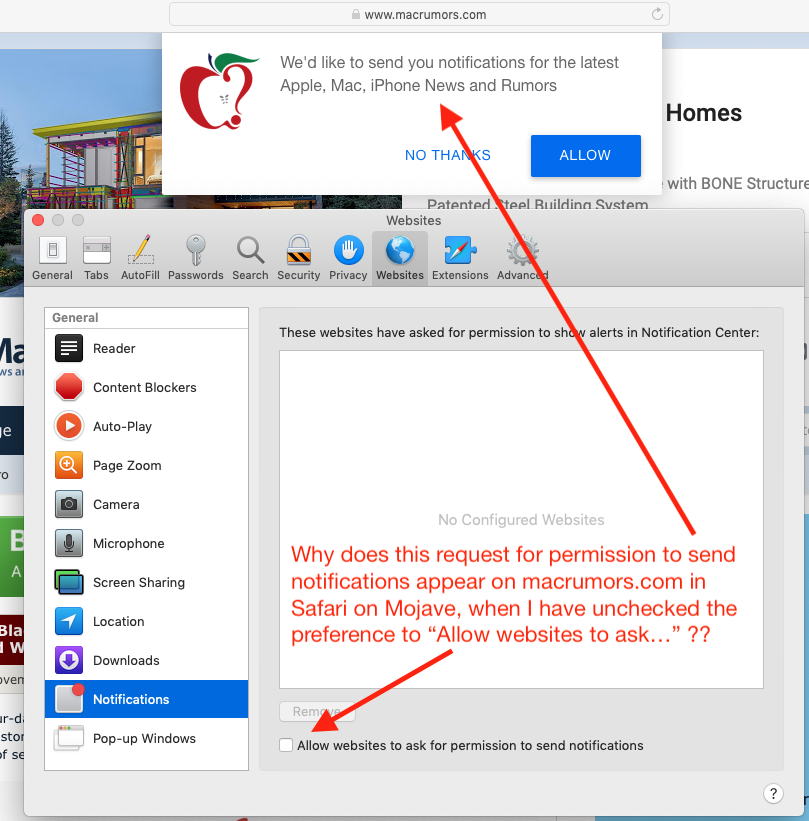Select Microphone in the sidebar
The width and height of the screenshot is (809, 821).
pyautogui.click(x=147, y=543)
